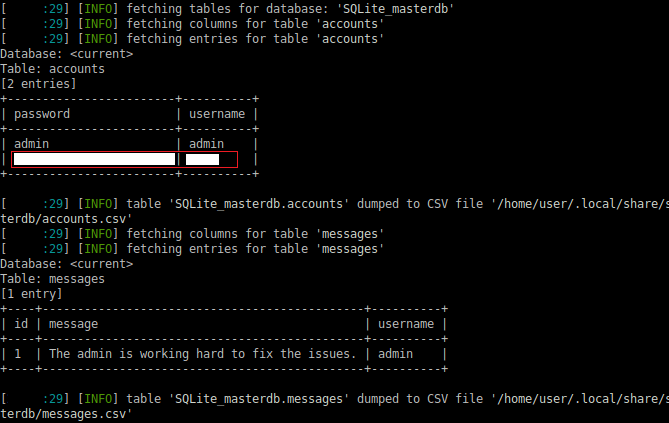Click the admin password cell
Viewport: 669px width, 423px height.
[32, 144]
